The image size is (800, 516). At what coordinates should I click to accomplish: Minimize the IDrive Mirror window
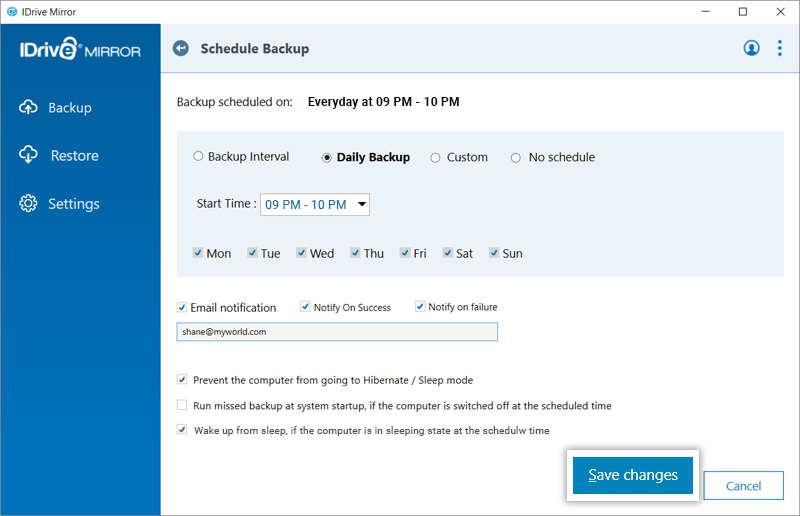click(x=706, y=12)
